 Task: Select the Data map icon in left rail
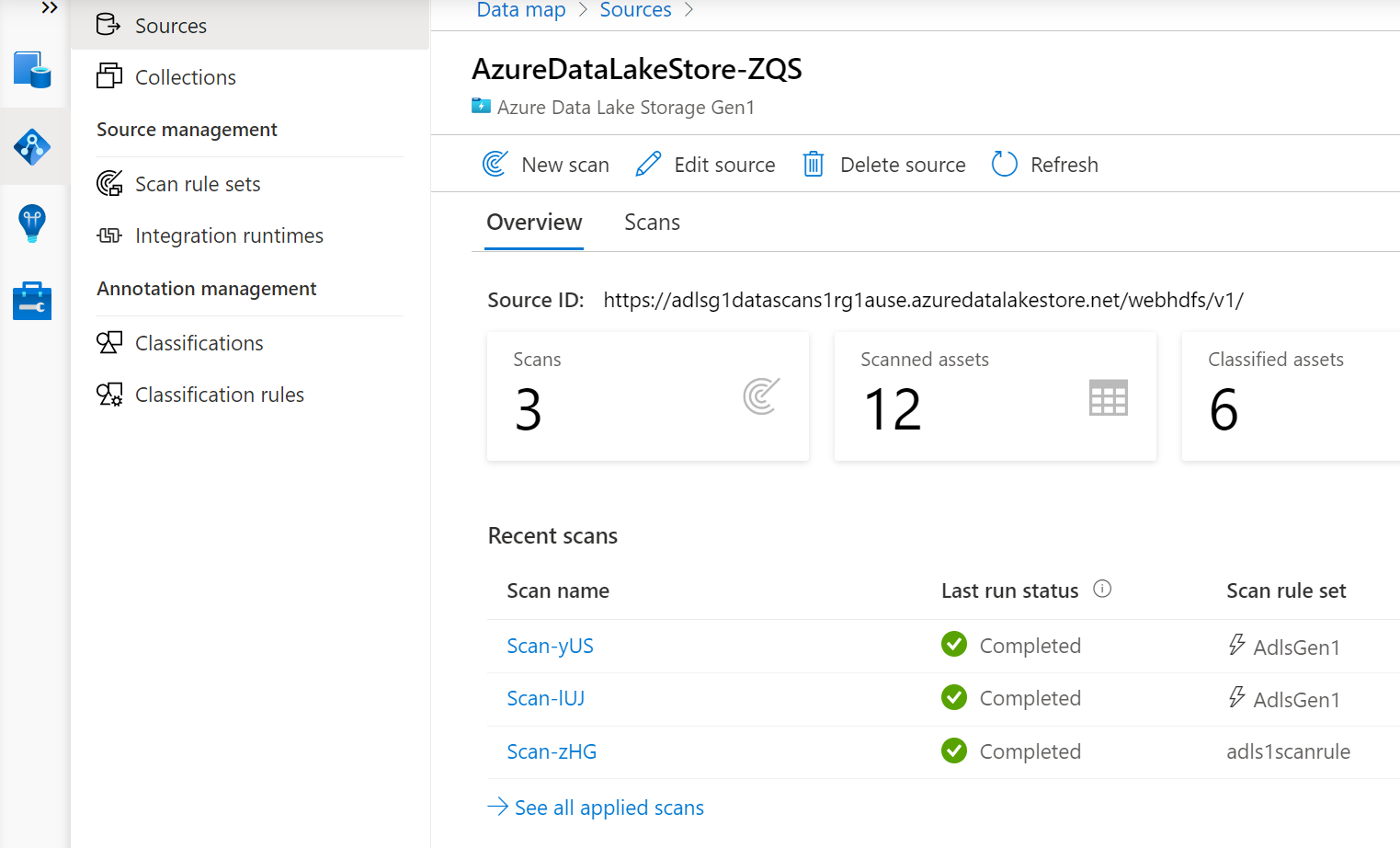(32, 146)
